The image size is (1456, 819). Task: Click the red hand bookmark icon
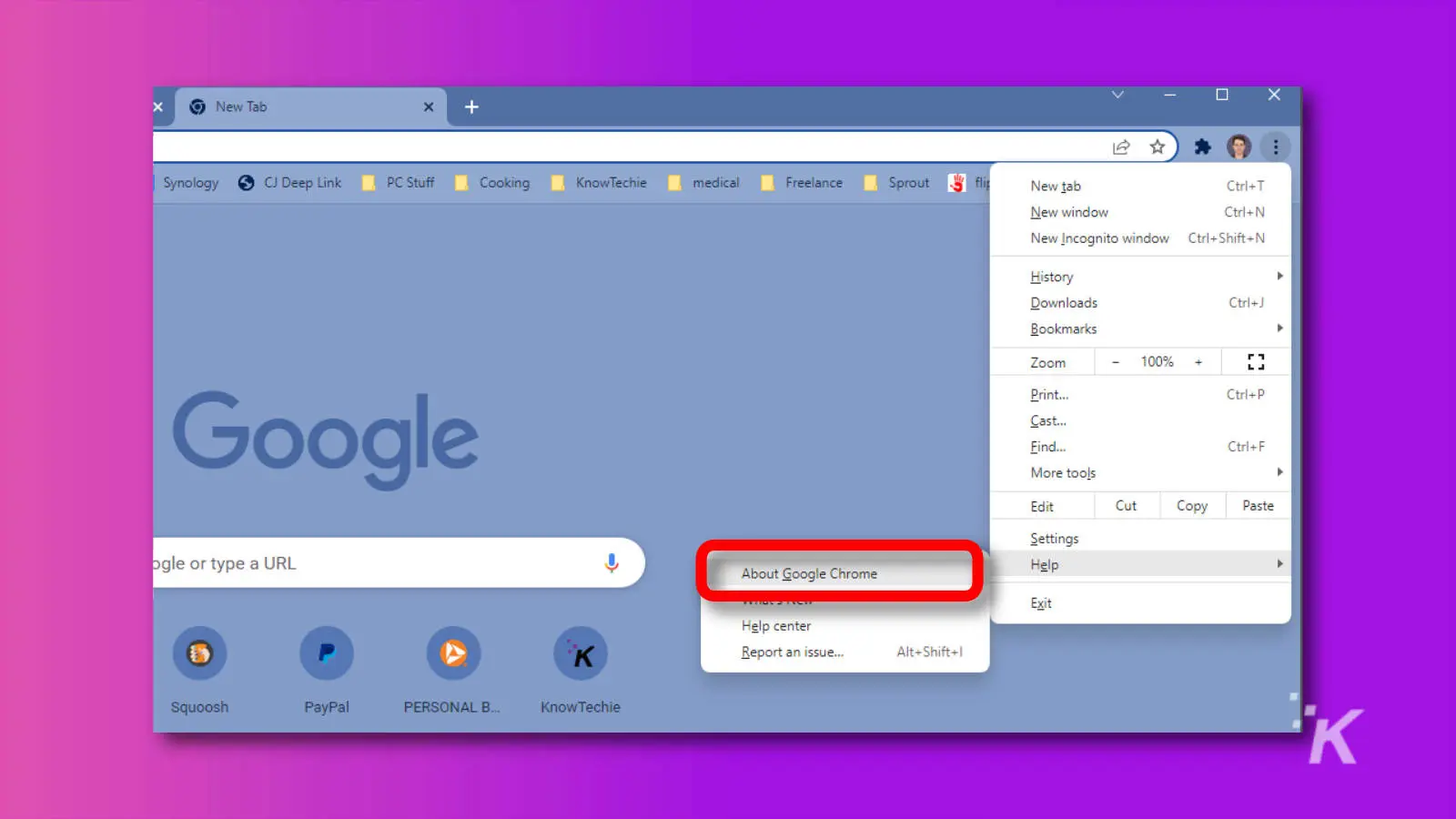tap(956, 183)
